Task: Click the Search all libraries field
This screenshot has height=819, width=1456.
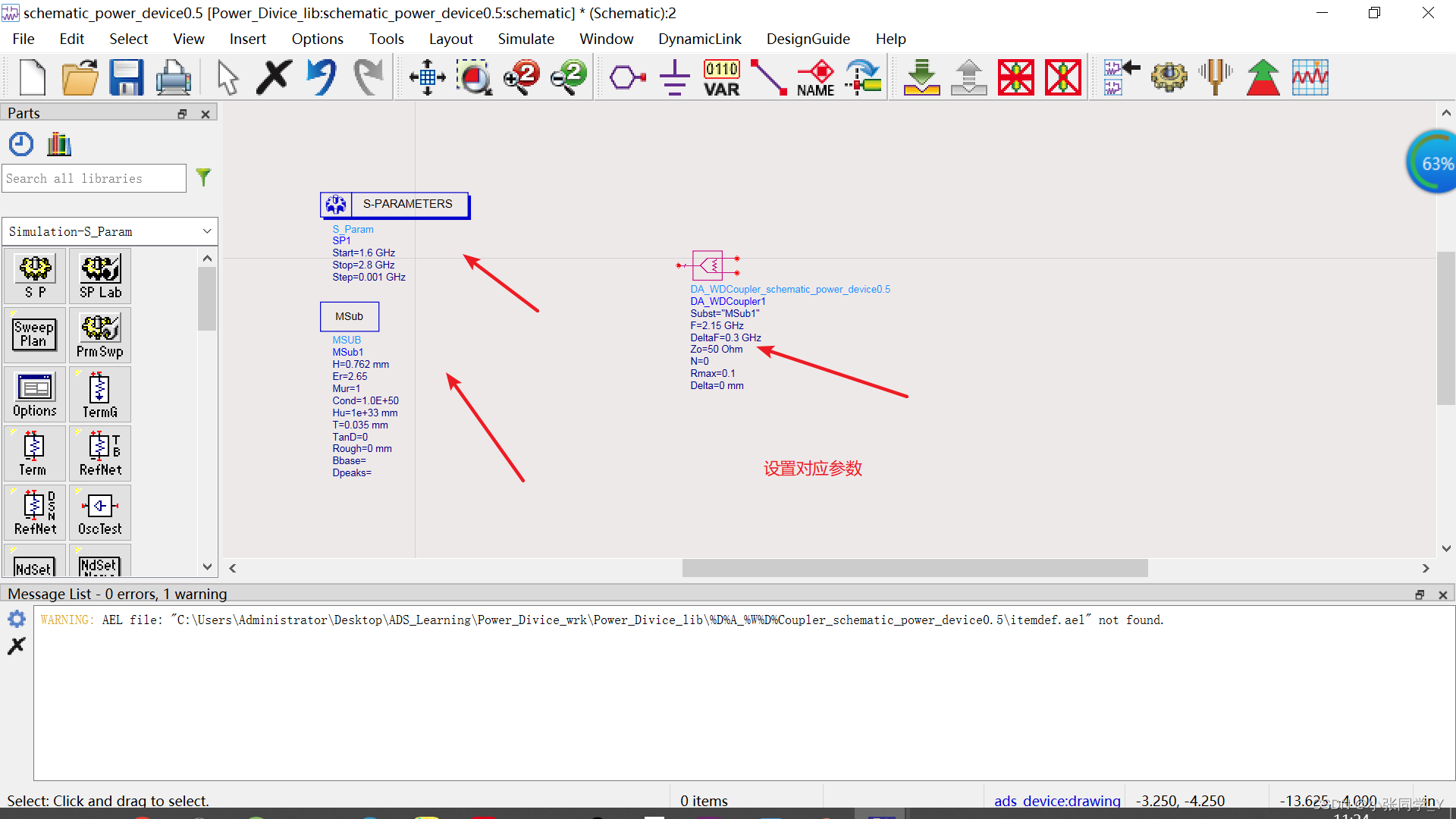Action: click(94, 178)
